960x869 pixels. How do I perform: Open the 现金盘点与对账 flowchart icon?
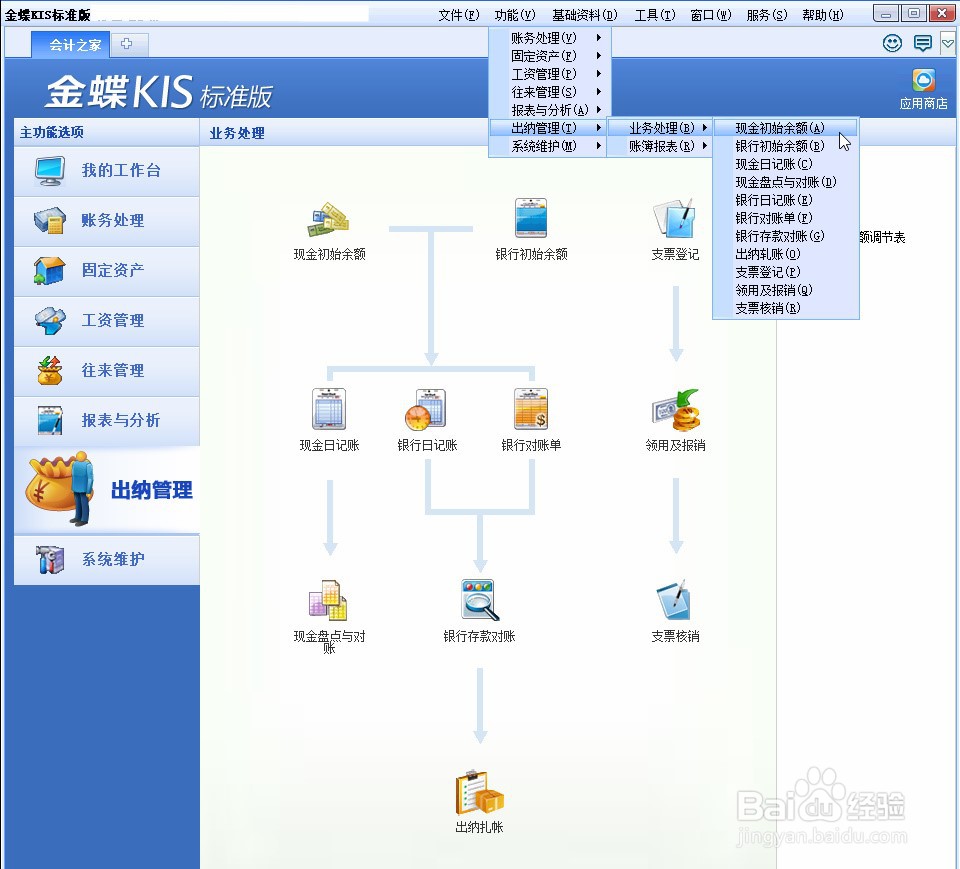(328, 600)
